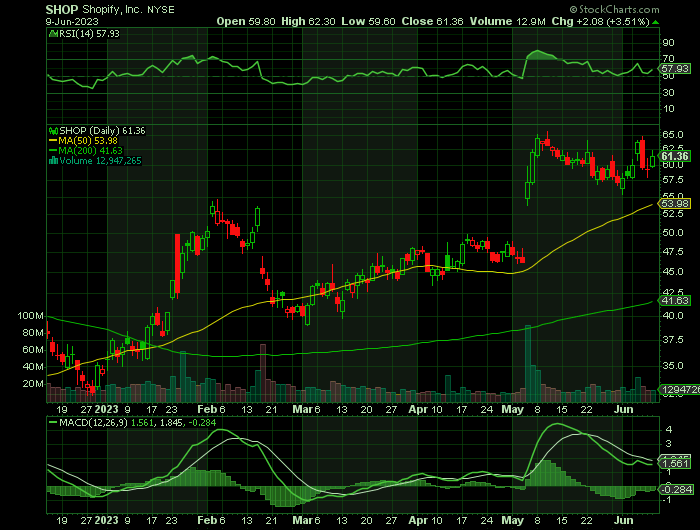Screen dimensions: 700x530
Task: Click the Jun label under the MACD panel
Action: (x=624, y=520)
